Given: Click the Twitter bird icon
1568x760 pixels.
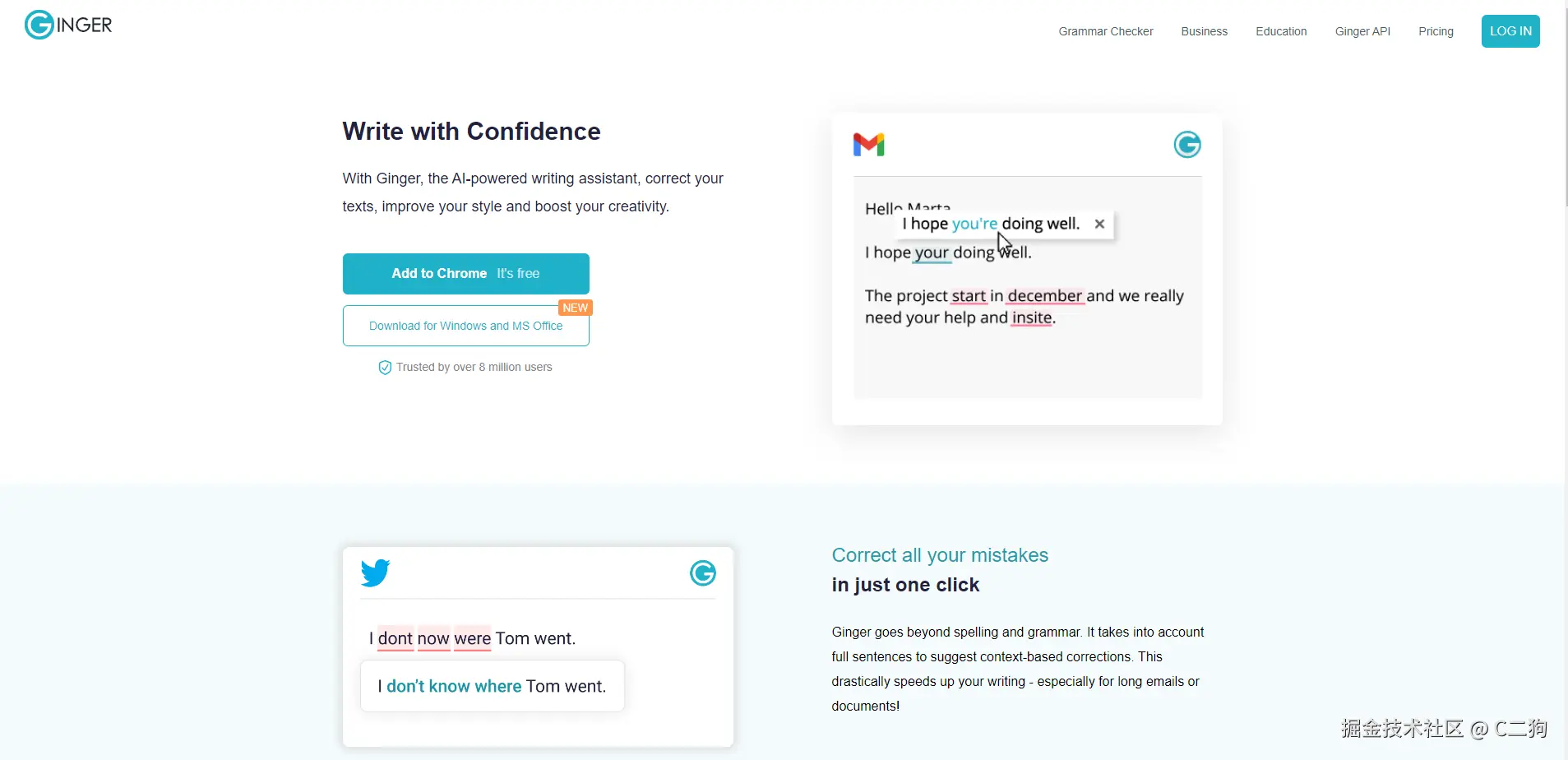Looking at the screenshot, I should tap(375, 572).
